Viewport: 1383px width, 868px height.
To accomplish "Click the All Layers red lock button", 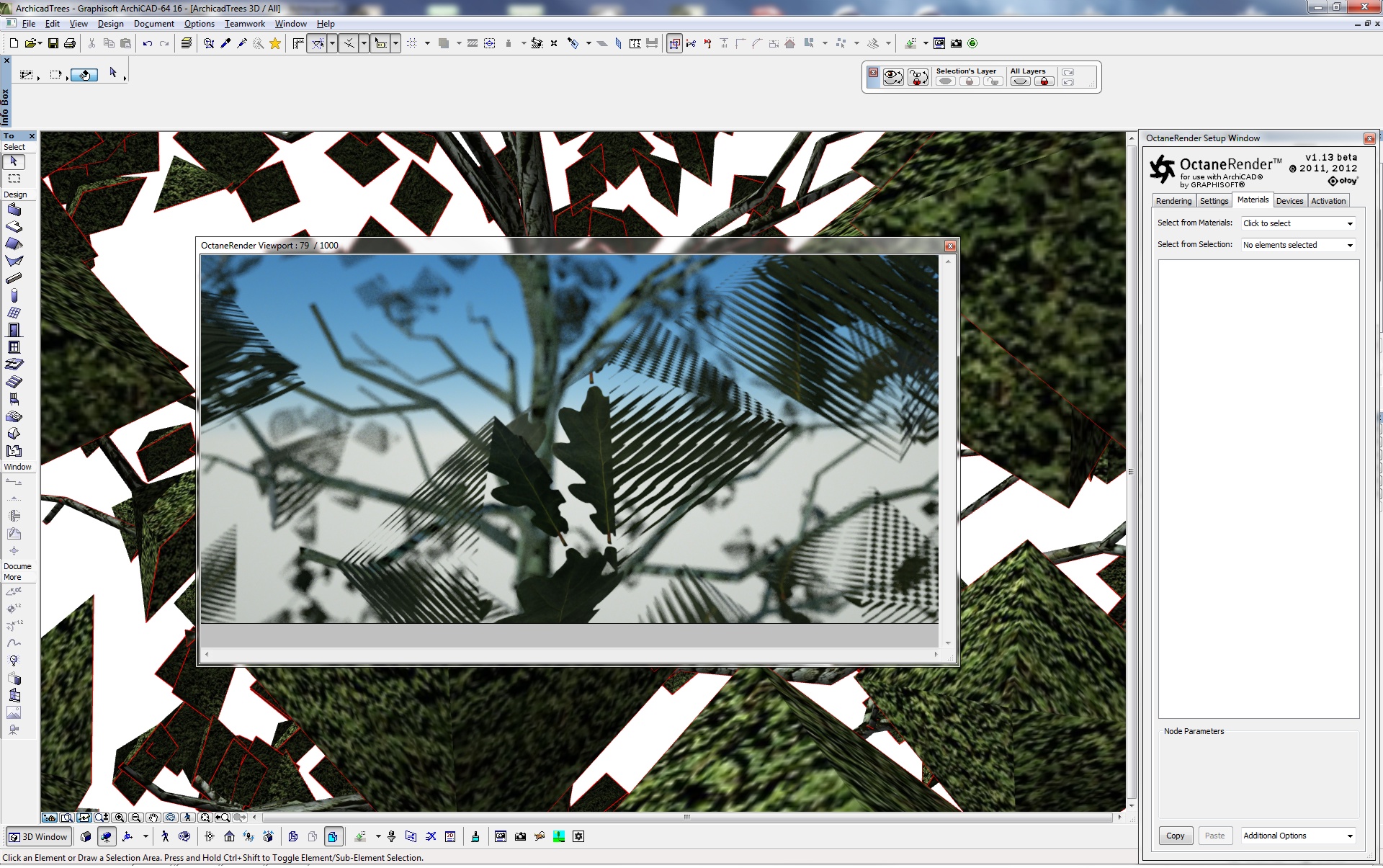I will pyautogui.click(x=1044, y=81).
